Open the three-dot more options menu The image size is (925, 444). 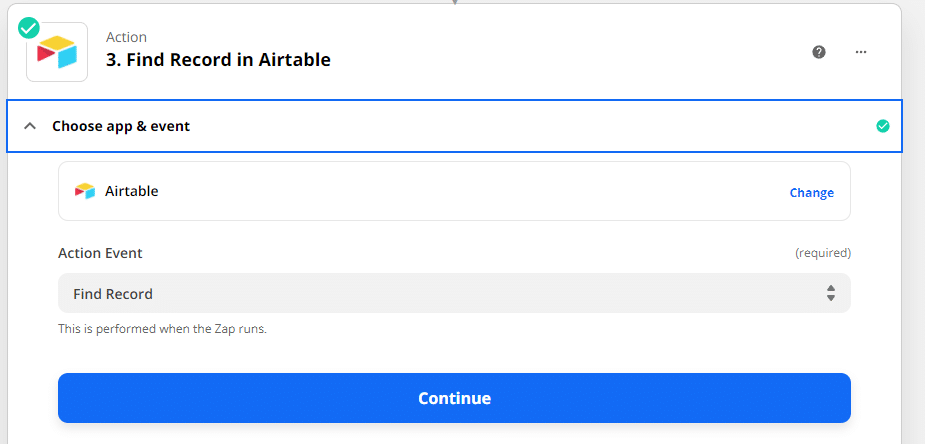(861, 52)
